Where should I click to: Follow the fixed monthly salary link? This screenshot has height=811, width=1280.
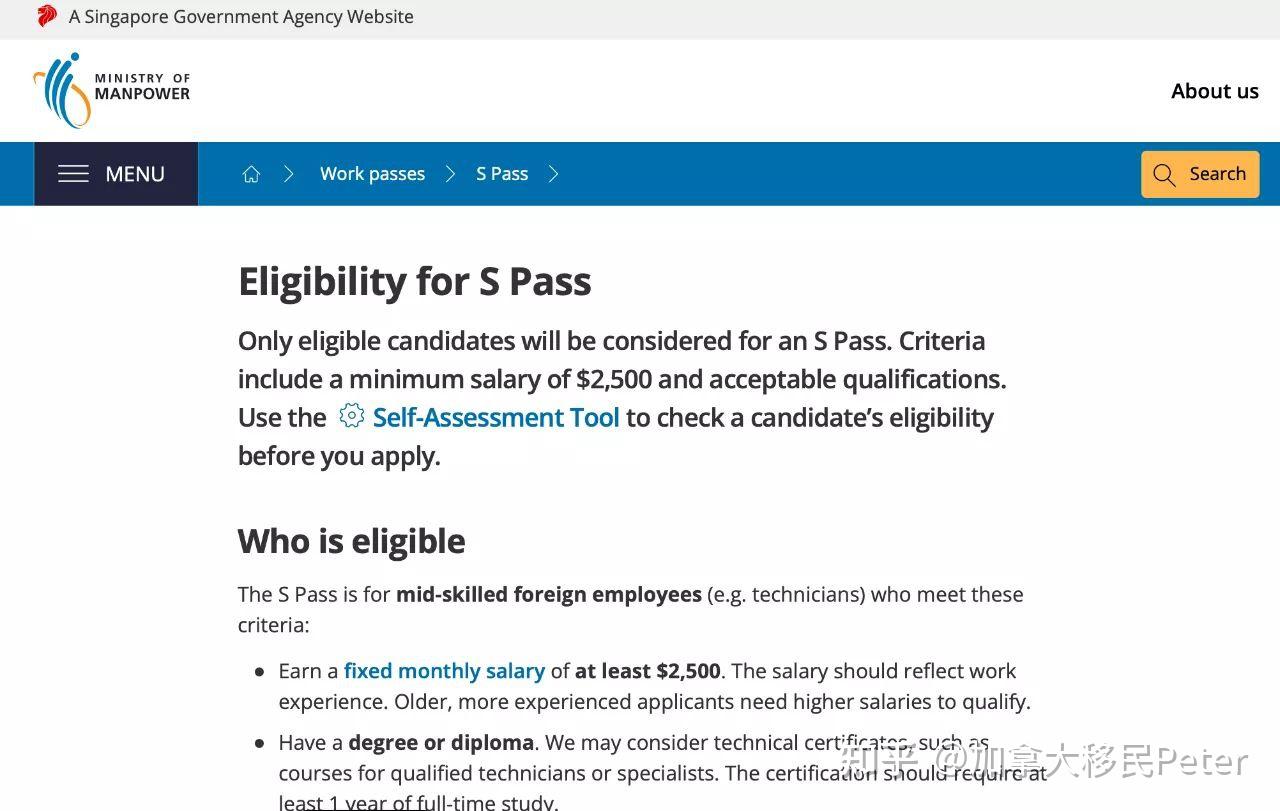pos(444,671)
